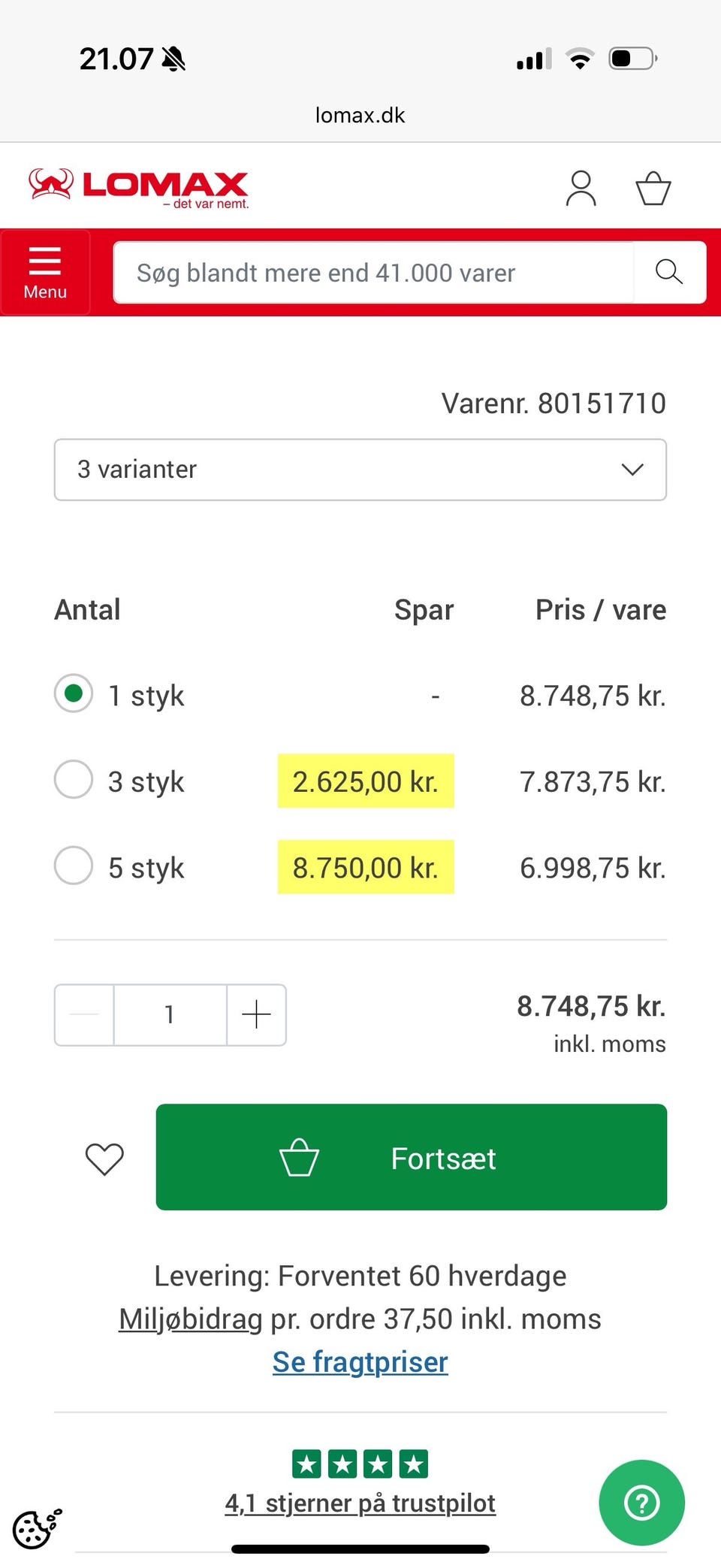Open the hamburger Menu

(x=45, y=272)
